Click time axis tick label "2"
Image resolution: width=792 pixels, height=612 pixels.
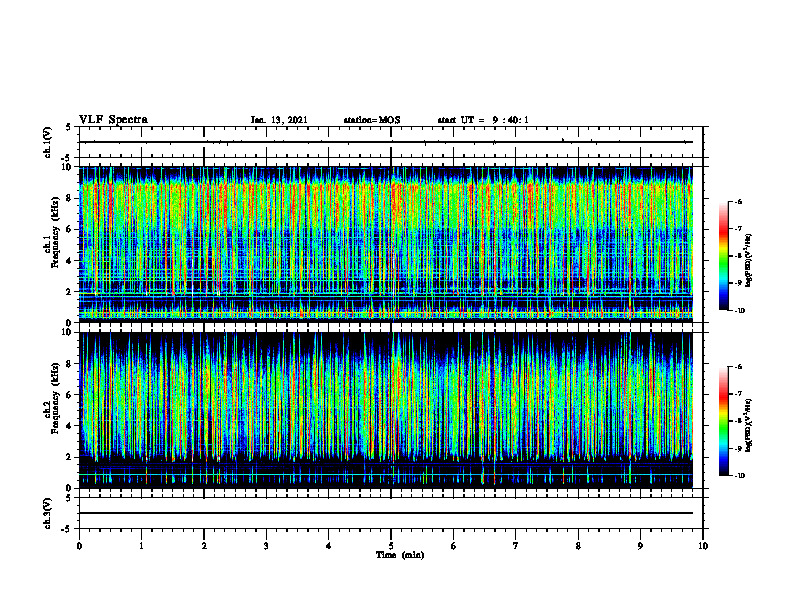204,546
